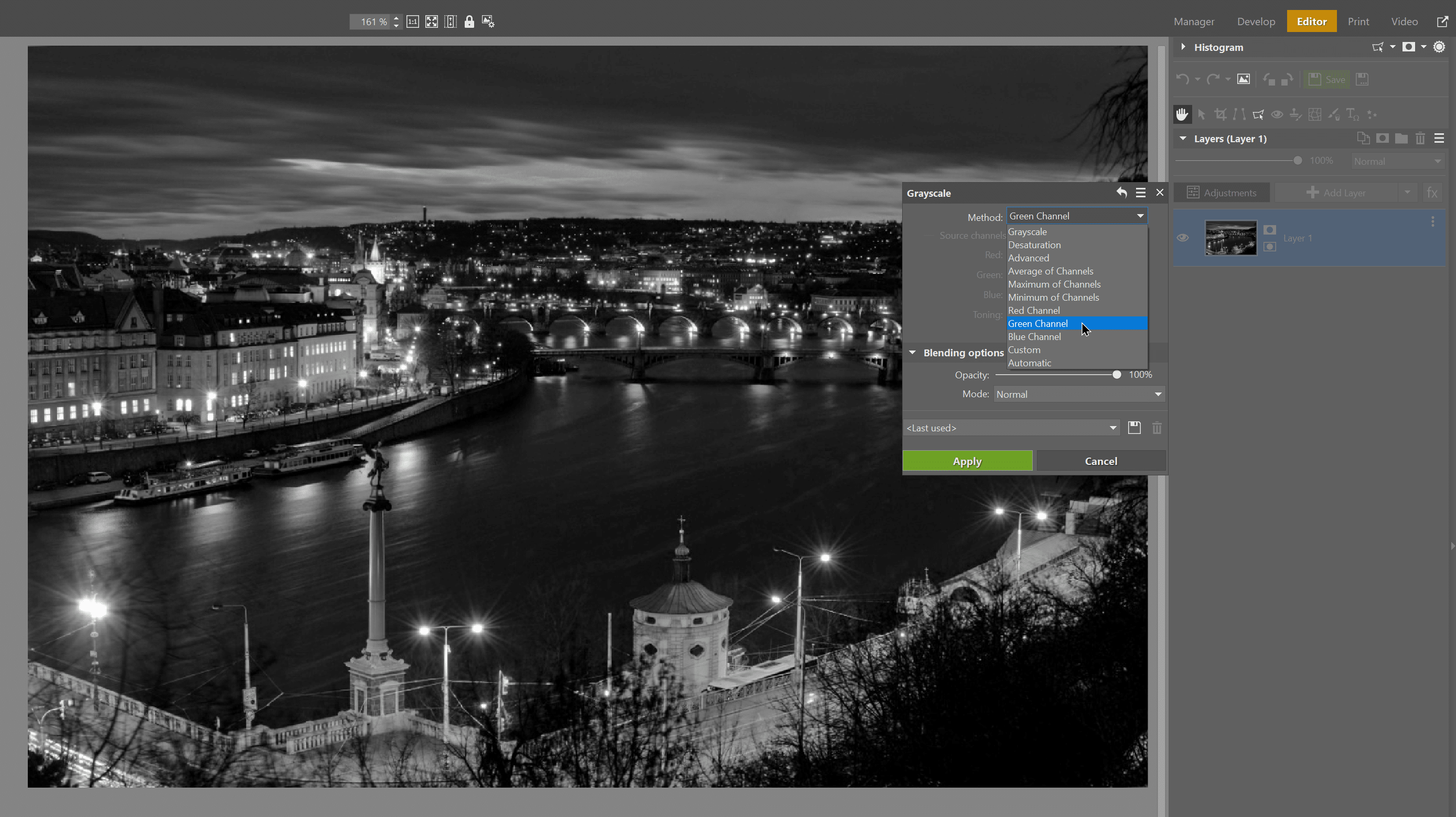Click the Save As floppy icon
This screenshot has width=1456, height=817.
(1362, 79)
